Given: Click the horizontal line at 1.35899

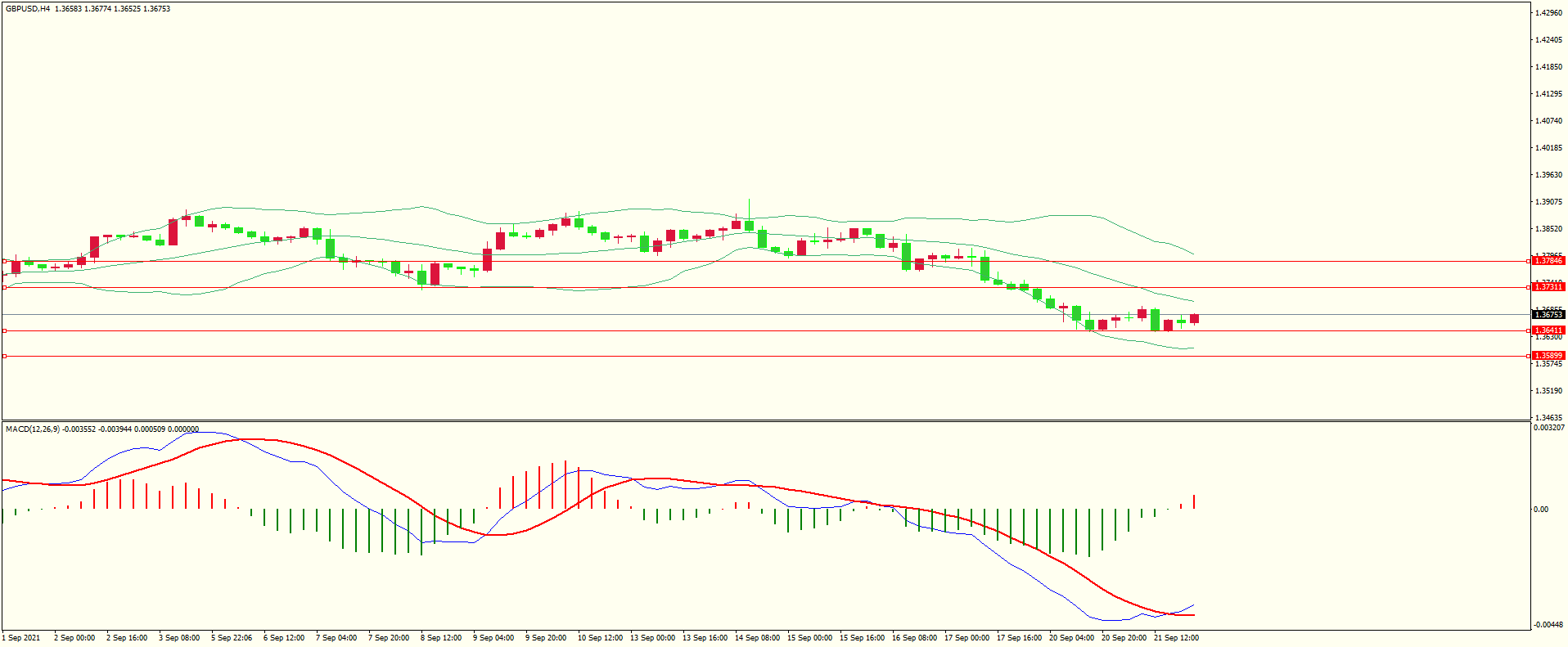Looking at the screenshot, I should tap(765, 356).
